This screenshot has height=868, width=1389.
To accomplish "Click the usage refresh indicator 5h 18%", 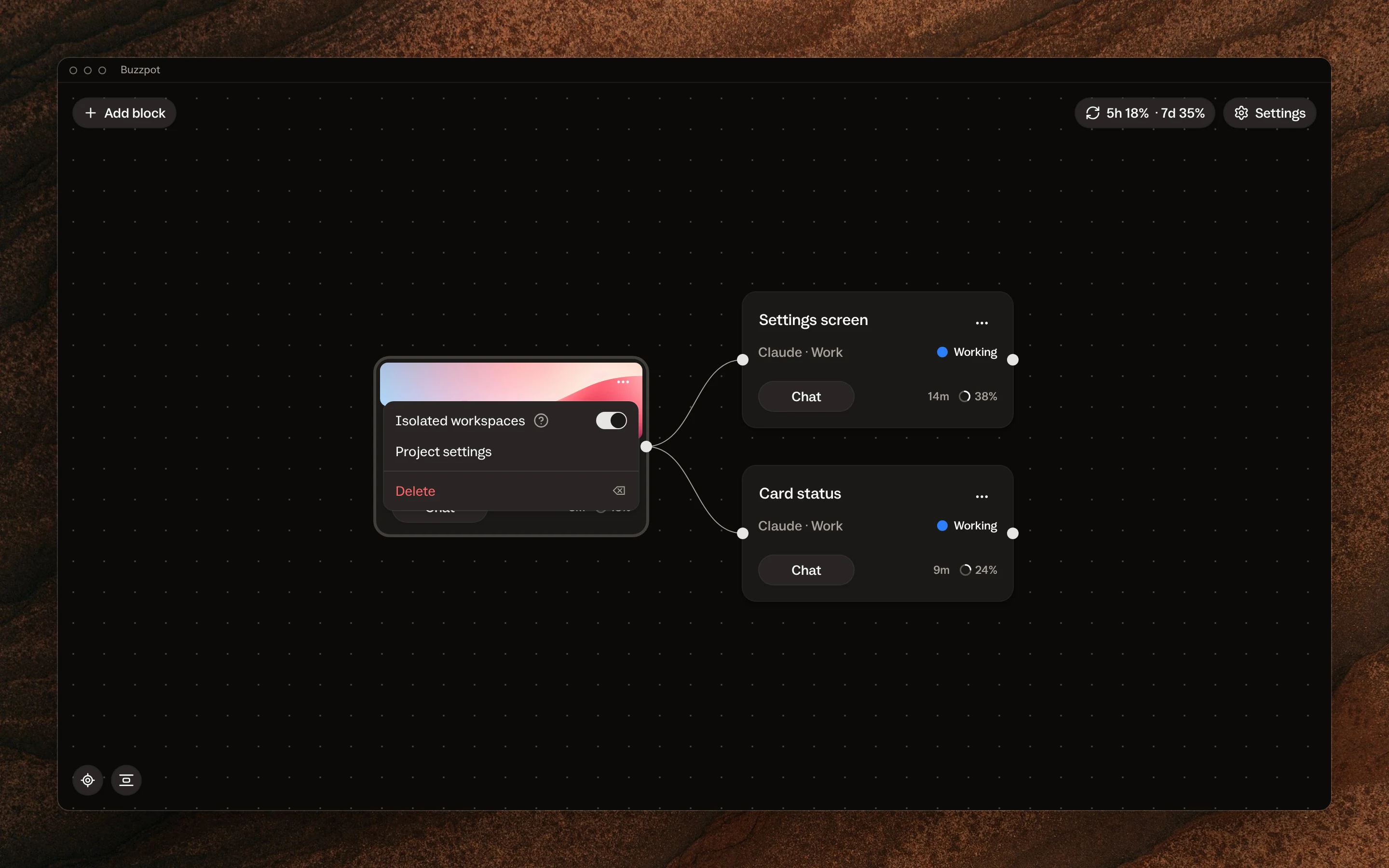I will coord(1144,113).
